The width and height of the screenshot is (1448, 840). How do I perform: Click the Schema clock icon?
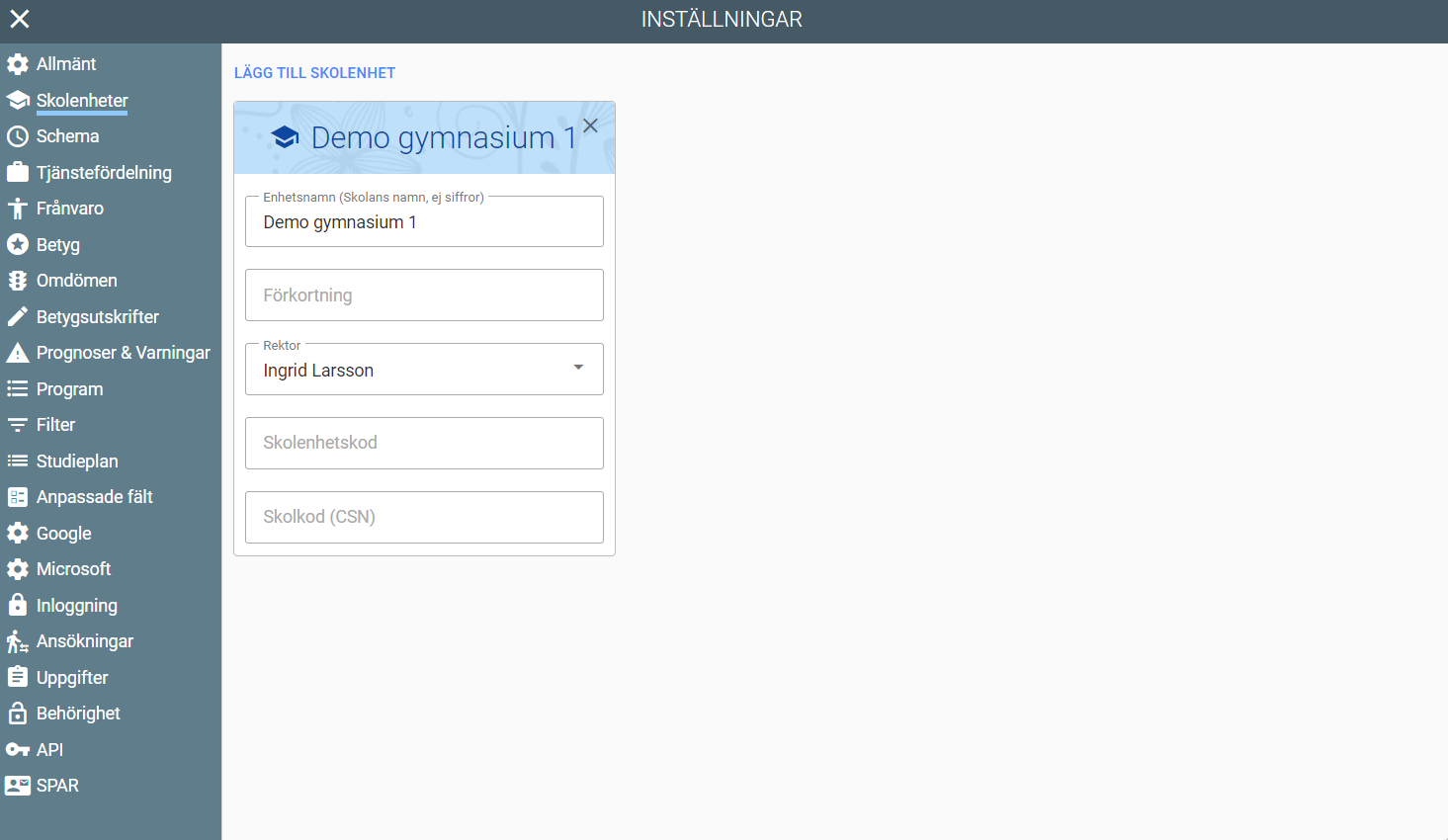(18, 136)
